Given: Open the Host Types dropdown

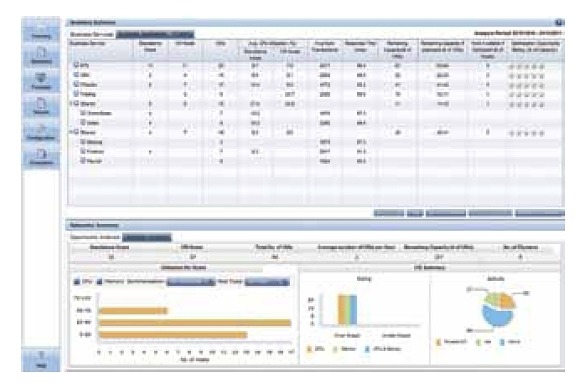Looking at the screenshot, I should [x=267, y=282].
